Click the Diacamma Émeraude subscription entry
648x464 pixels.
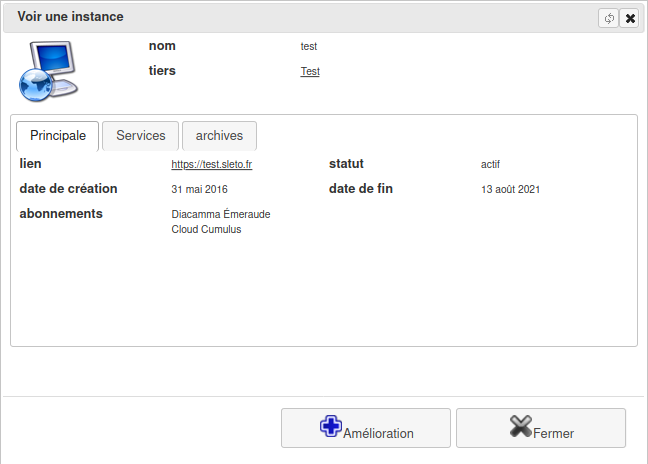click(x=221, y=214)
